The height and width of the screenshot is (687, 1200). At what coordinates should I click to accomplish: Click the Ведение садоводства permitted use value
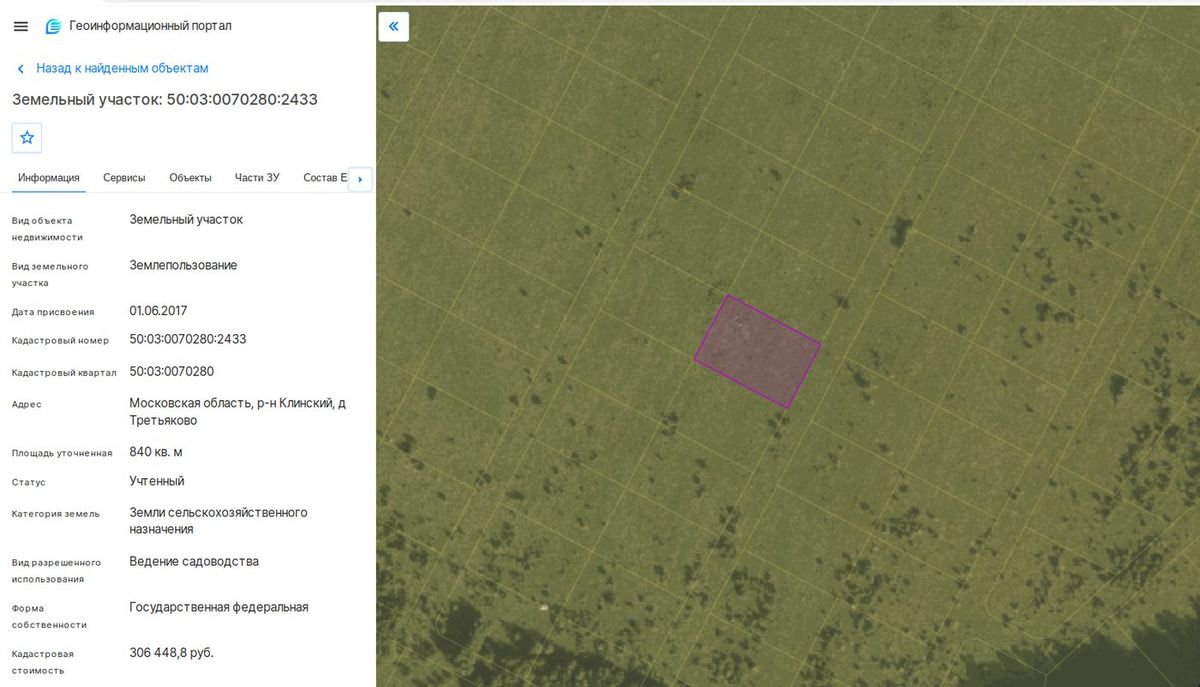point(194,561)
